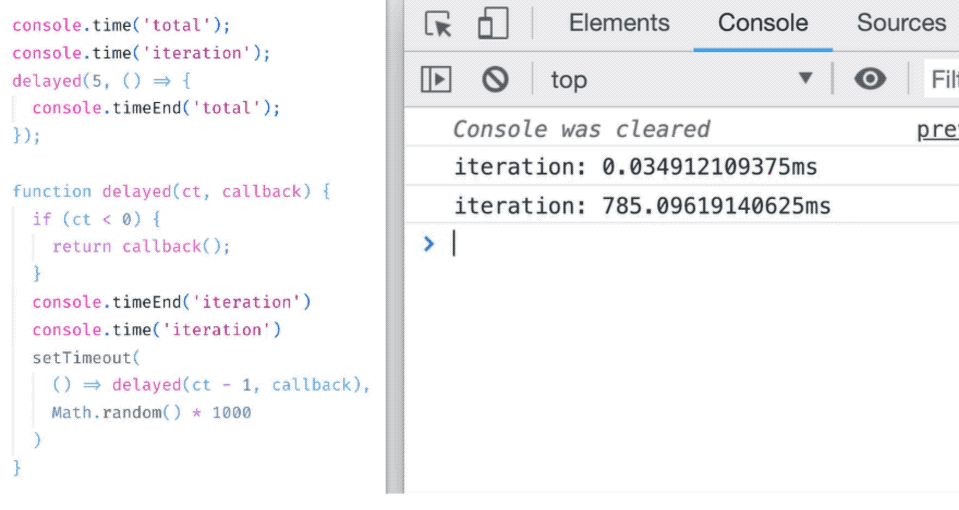Viewport: 959px width, 510px height.
Task: Open the 'top' JavaScript context dropdown
Action: pos(682,79)
